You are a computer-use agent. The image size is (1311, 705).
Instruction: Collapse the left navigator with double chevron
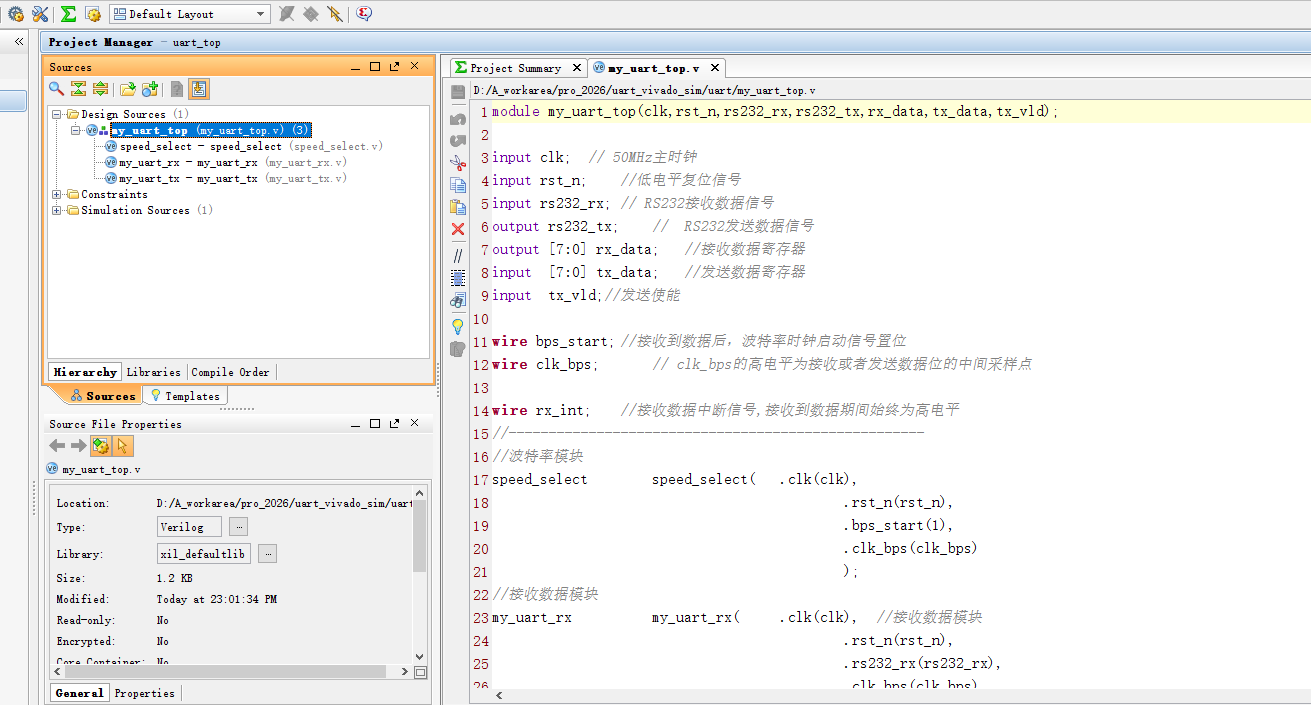[x=18, y=42]
